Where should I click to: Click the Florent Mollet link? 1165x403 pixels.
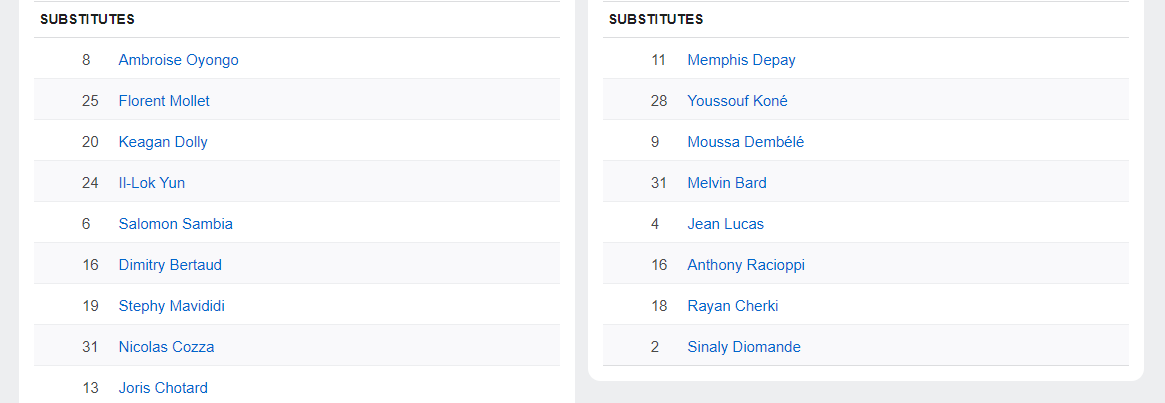coord(164,101)
